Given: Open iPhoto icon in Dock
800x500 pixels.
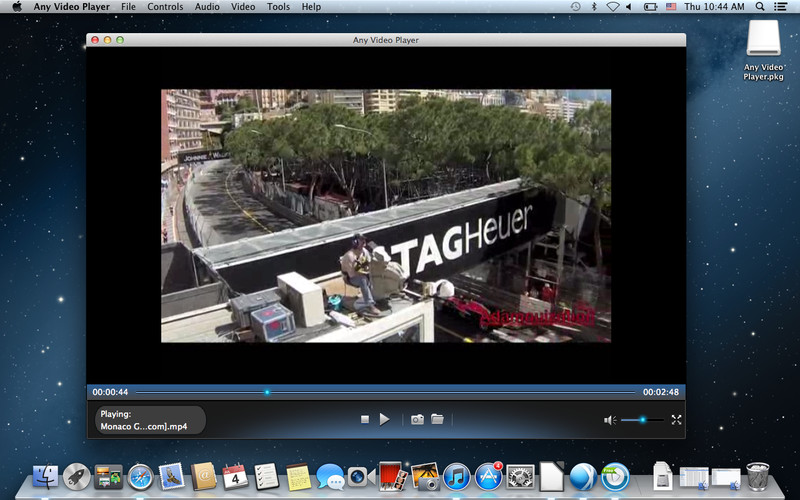Looking at the screenshot, I should click(x=425, y=477).
